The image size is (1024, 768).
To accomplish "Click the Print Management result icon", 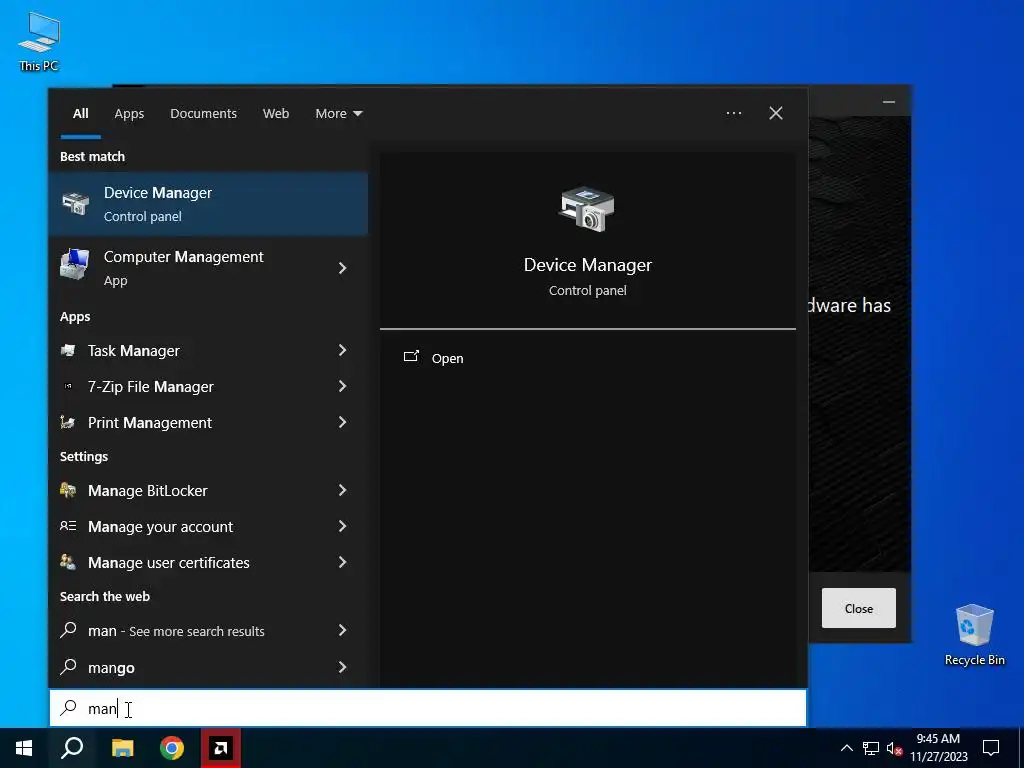I will 68,423.
